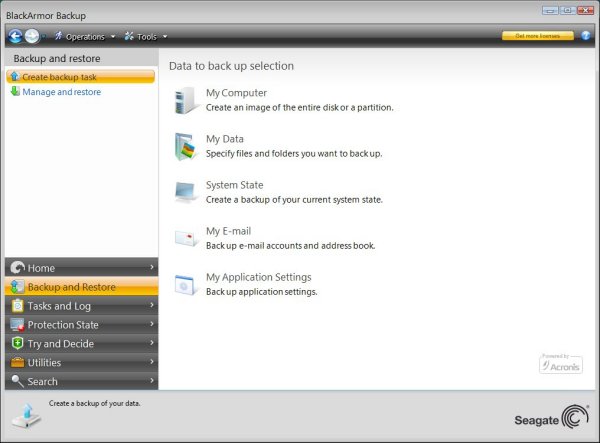Viewport: 600px width, 443px height.
Task: Click the Utilities toolbox icon
Action: [x=17, y=362]
